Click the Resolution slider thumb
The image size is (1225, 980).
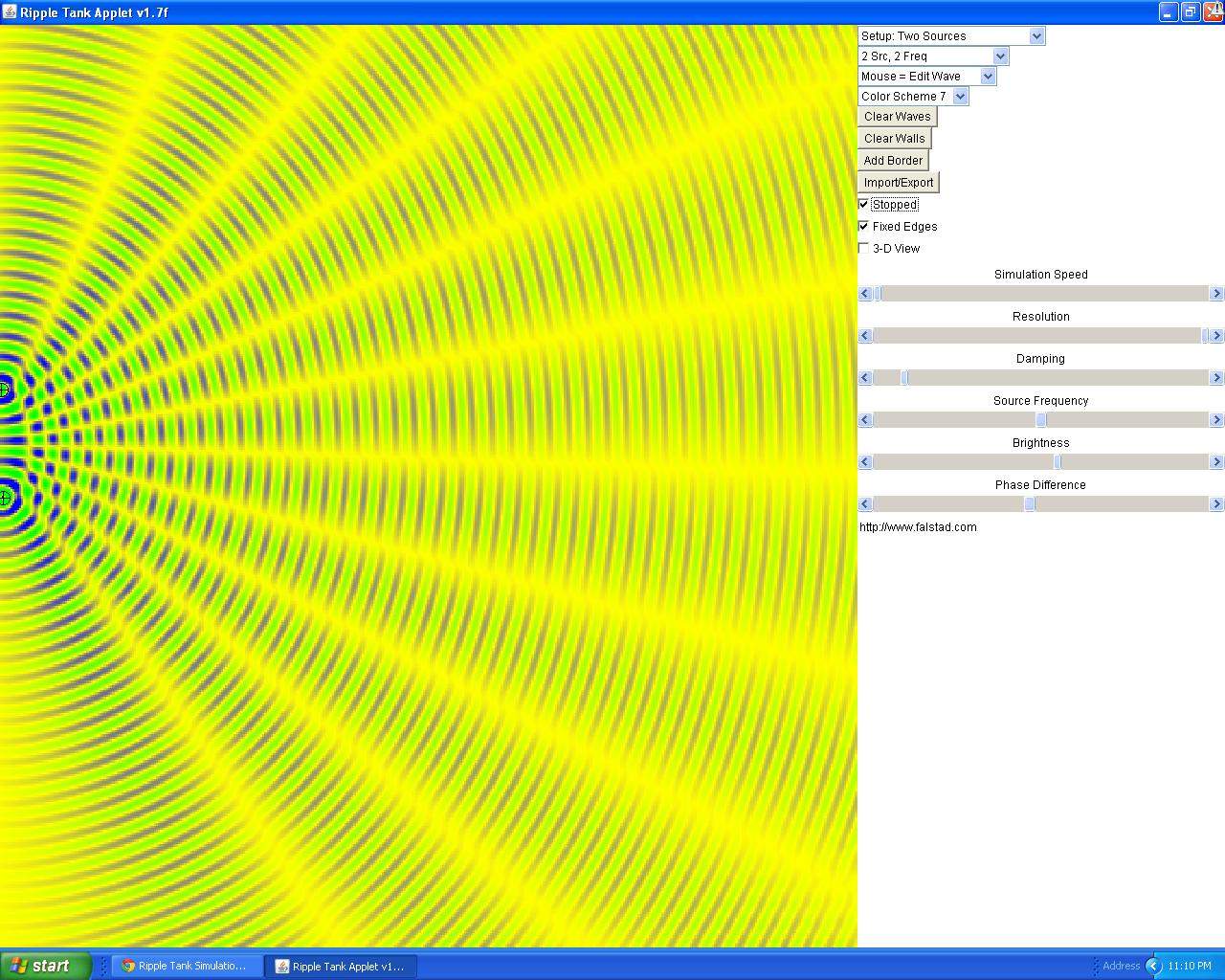click(1205, 336)
